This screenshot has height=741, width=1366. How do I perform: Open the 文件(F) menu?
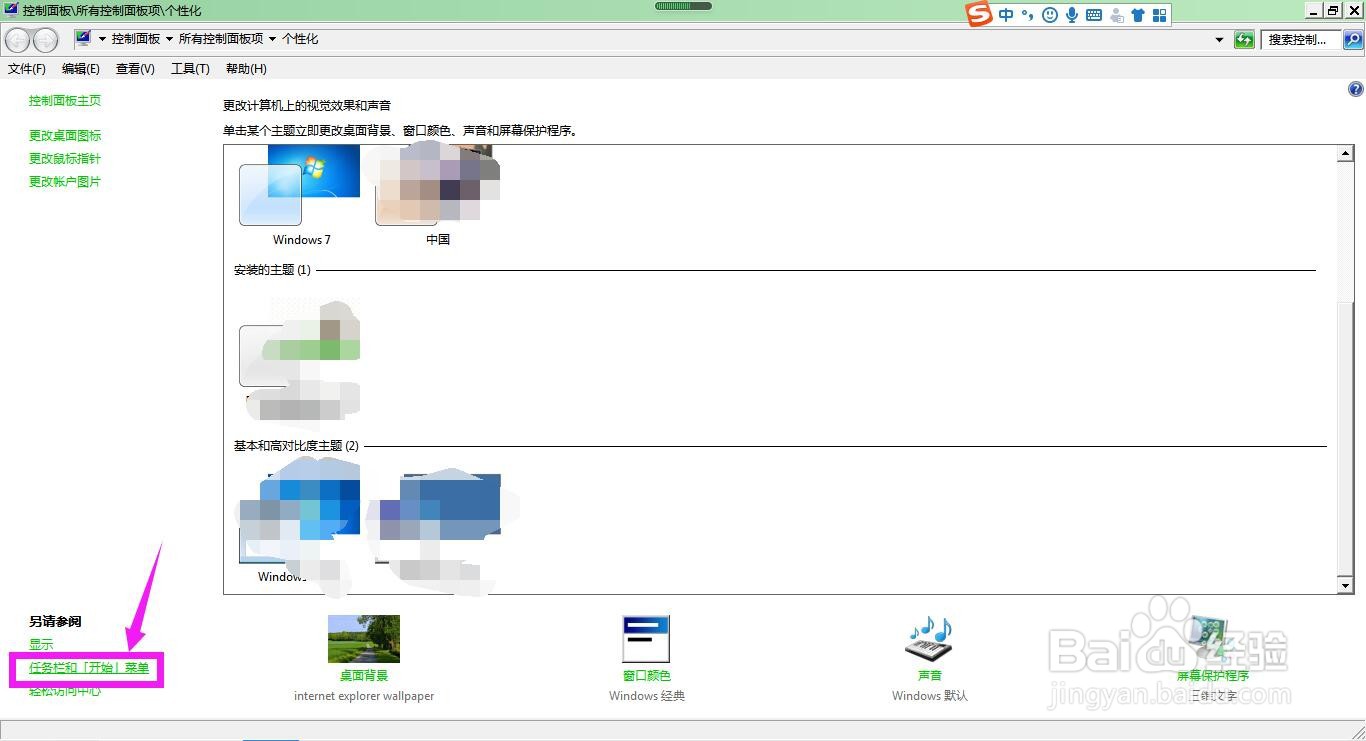tap(27, 69)
